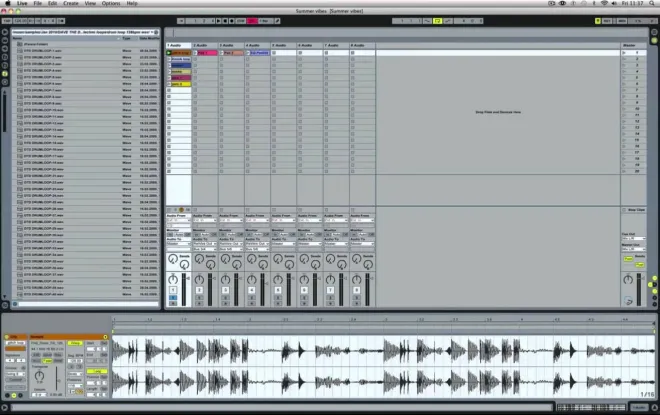Toggle the Track Activator button numbered 8
This screenshot has width=660, height=415.
click(x=357, y=290)
